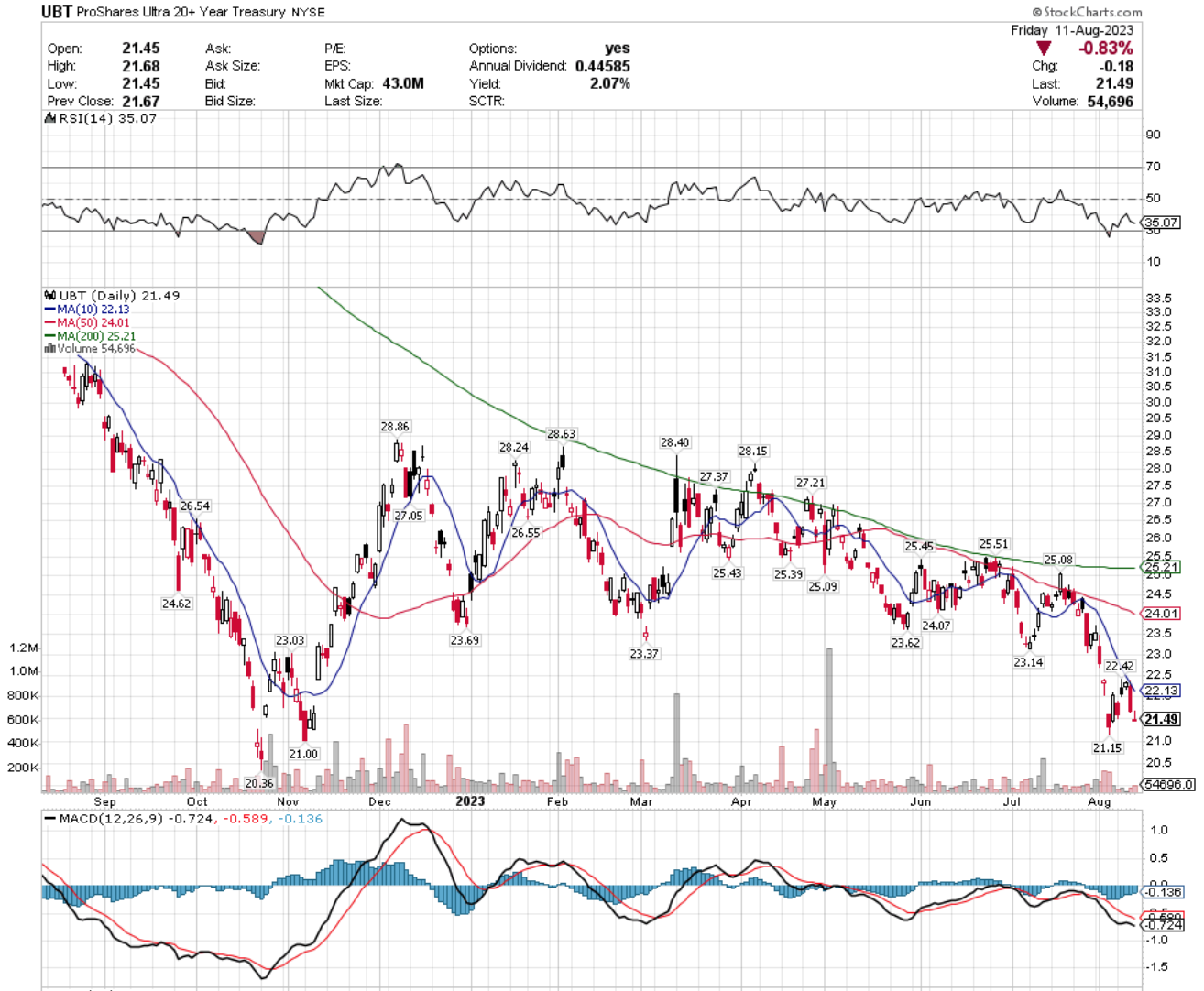
Task: Click the 21.15 August low label
Action: pyautogui.click(x=1107, y=748)
